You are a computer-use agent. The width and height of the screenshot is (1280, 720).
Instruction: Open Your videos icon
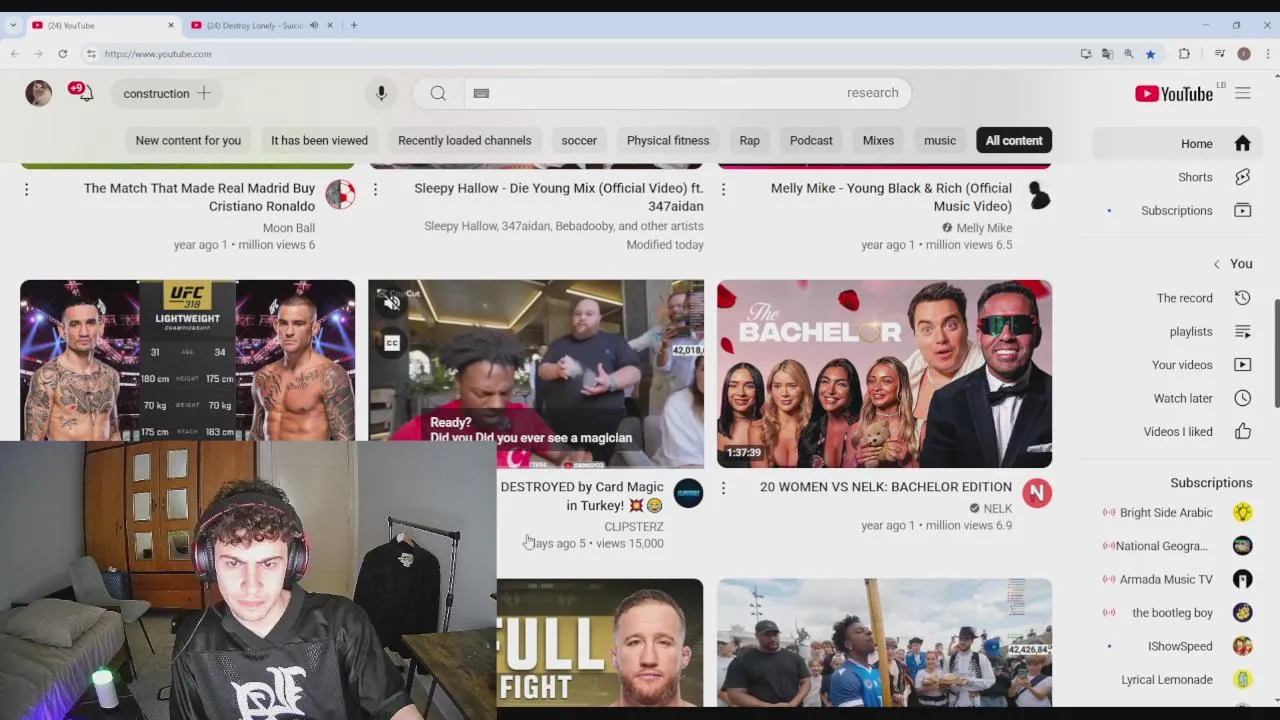(x=1243, y=365)
